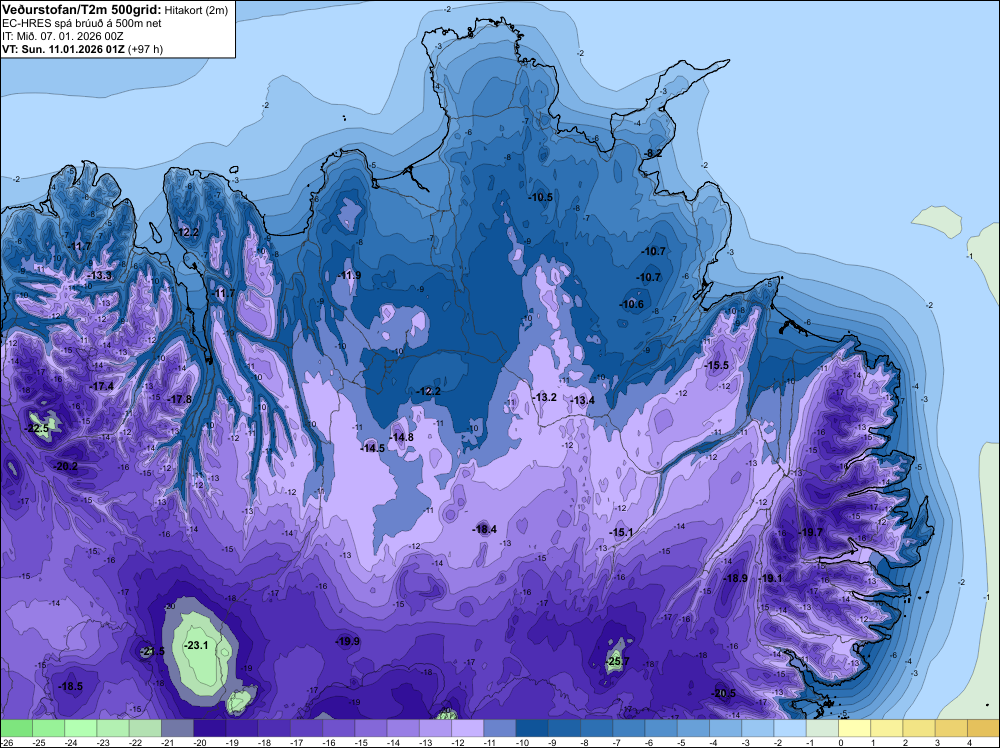The width and height of the screenshot is (1000, 748).
Task: Click the legend swatch between -2 and -1
Action: pos(790,728)
